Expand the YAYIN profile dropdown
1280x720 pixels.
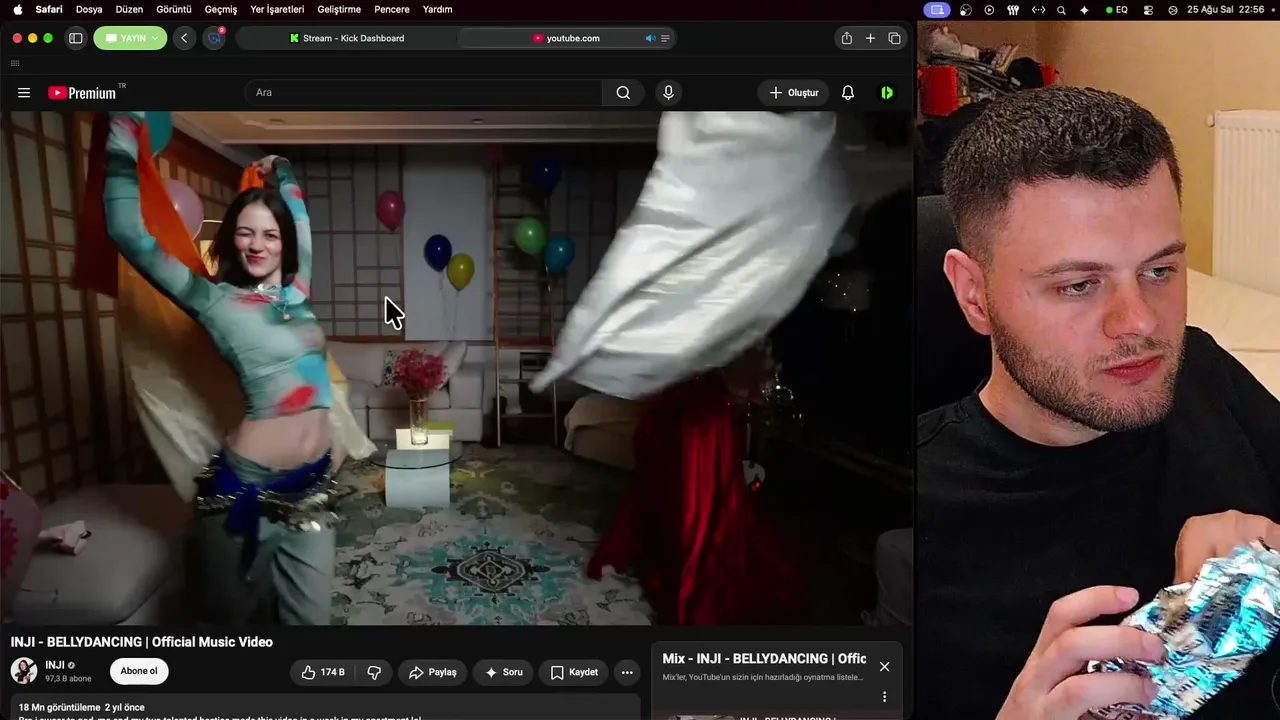click(130, 38)
